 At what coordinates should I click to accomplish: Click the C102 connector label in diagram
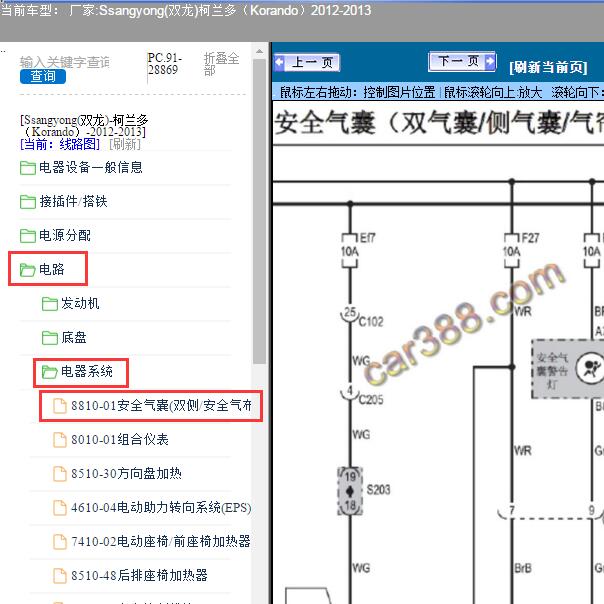371,322
